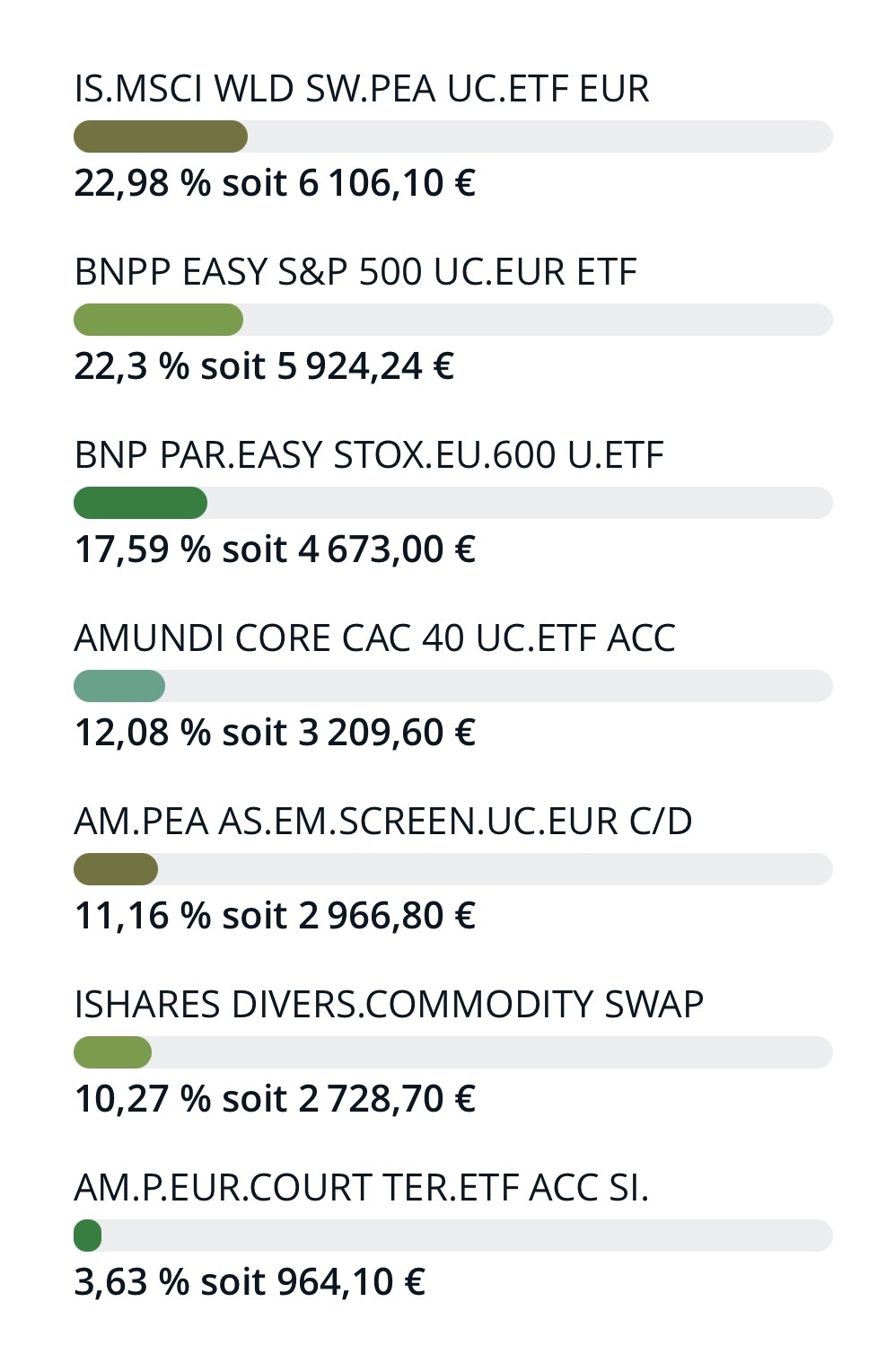The height and width of the screenshot is (1372, 886).
Task: Open the ISHARES DIVERS.COMMODITY SWAP holding
Action: (x=389, y=1005)
